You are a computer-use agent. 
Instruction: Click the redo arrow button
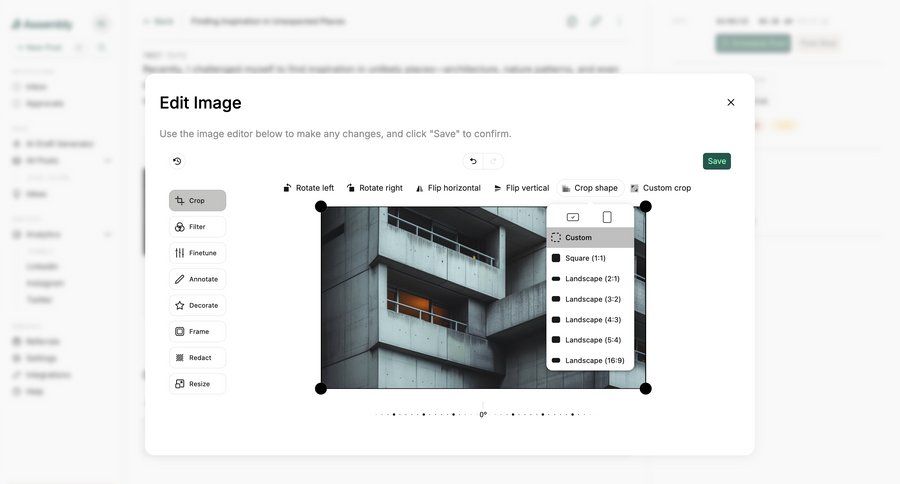(x=493, y=161)
